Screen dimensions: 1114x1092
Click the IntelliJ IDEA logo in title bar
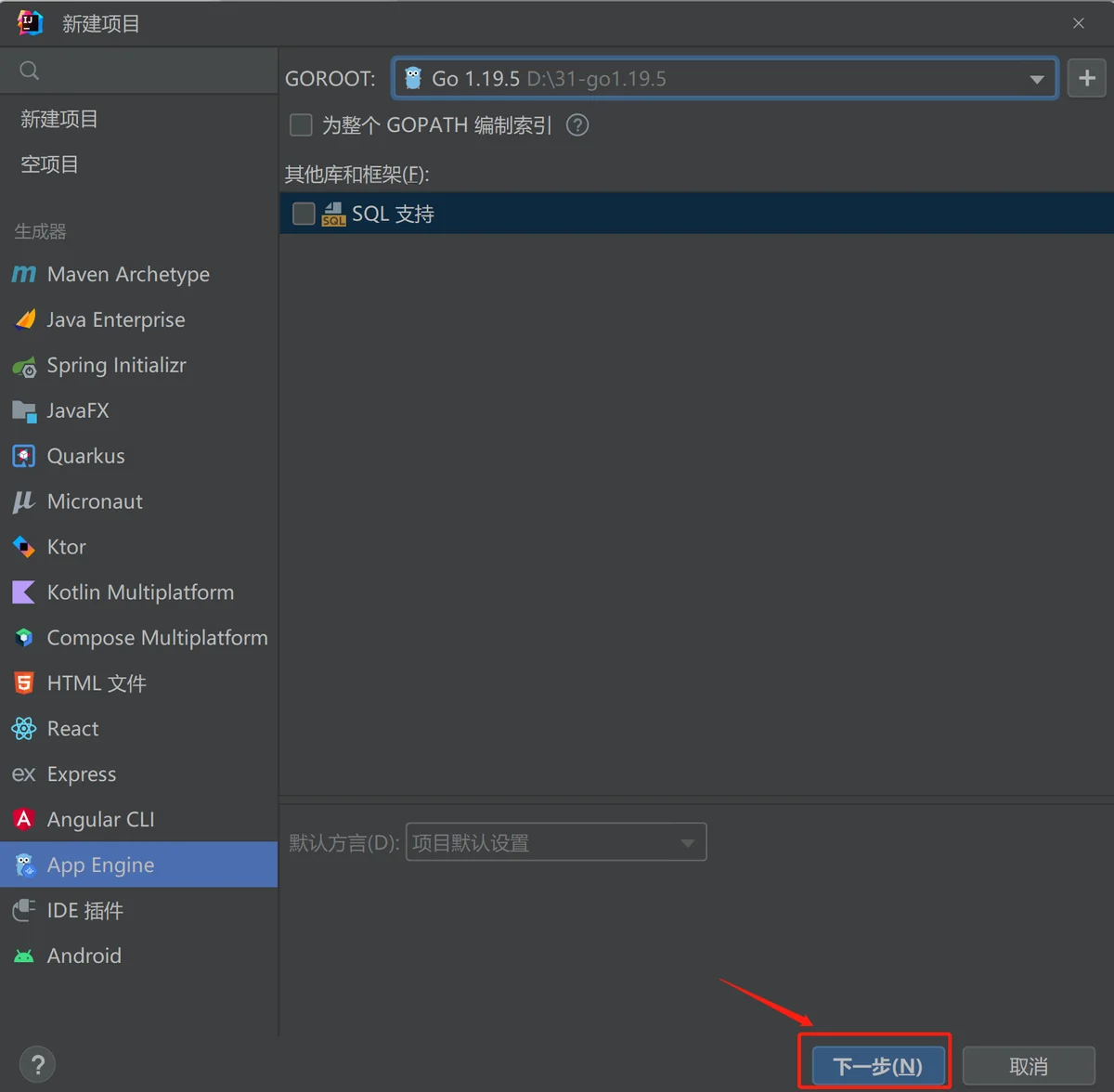[31, 23]
